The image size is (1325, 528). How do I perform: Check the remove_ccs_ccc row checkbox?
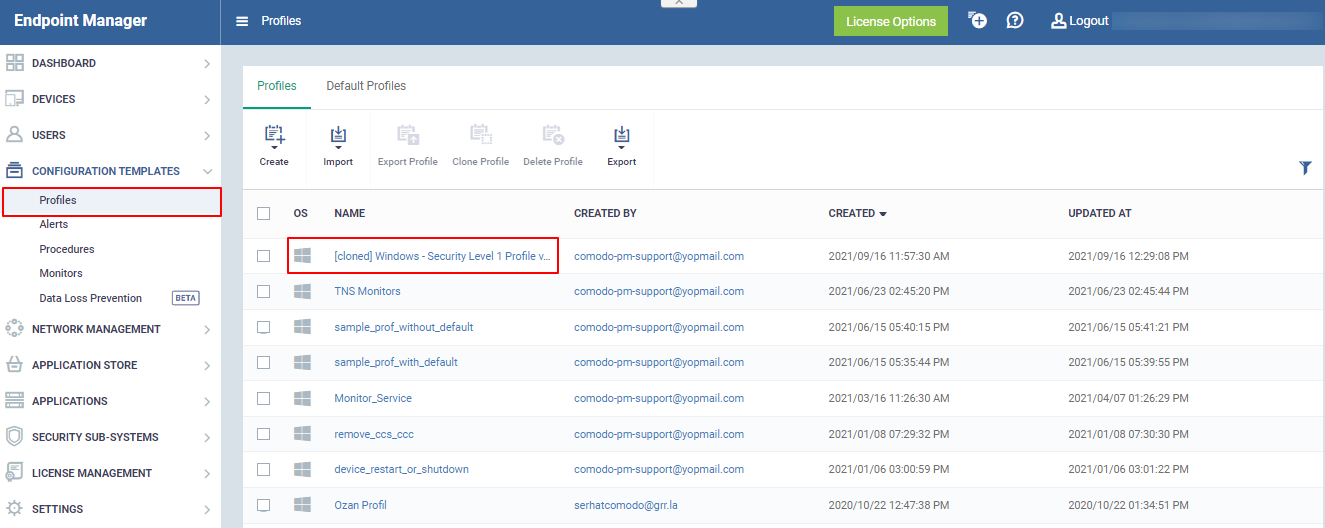[x=264, y=434]
